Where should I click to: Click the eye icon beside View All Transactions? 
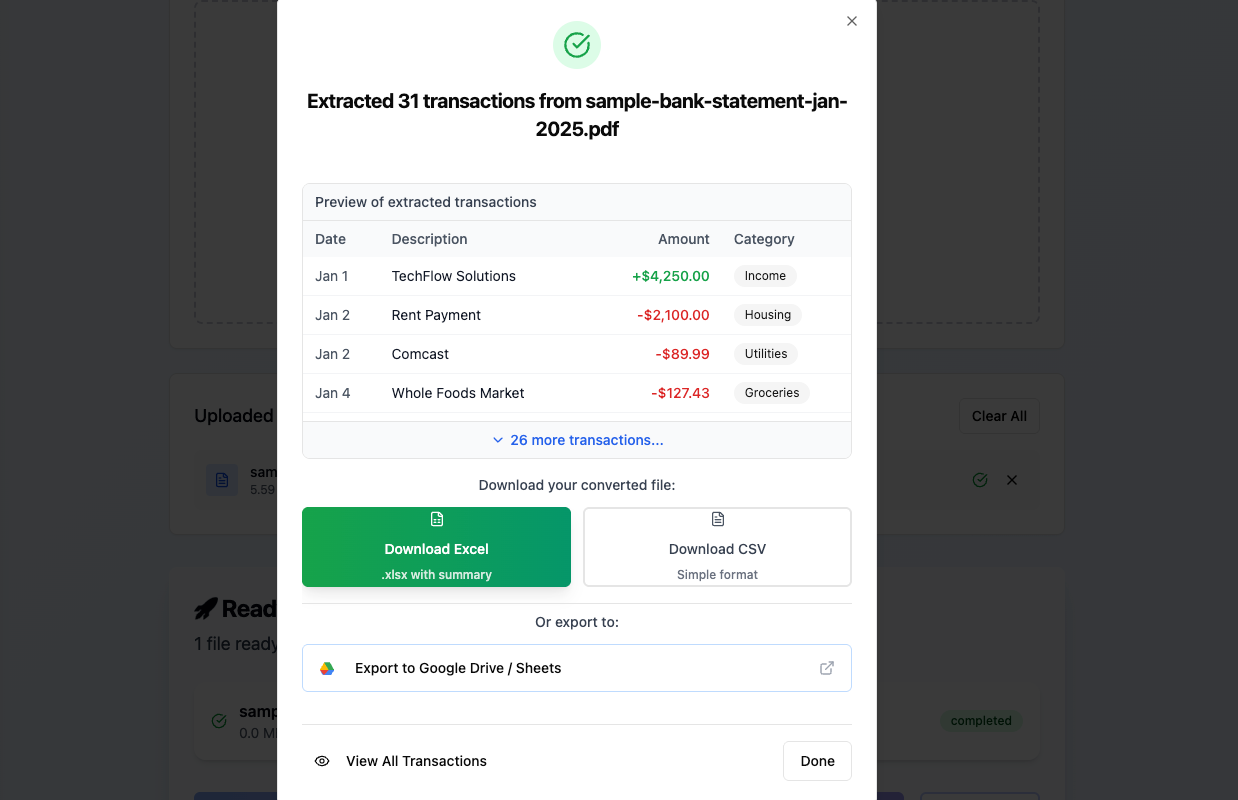(322, 761)
